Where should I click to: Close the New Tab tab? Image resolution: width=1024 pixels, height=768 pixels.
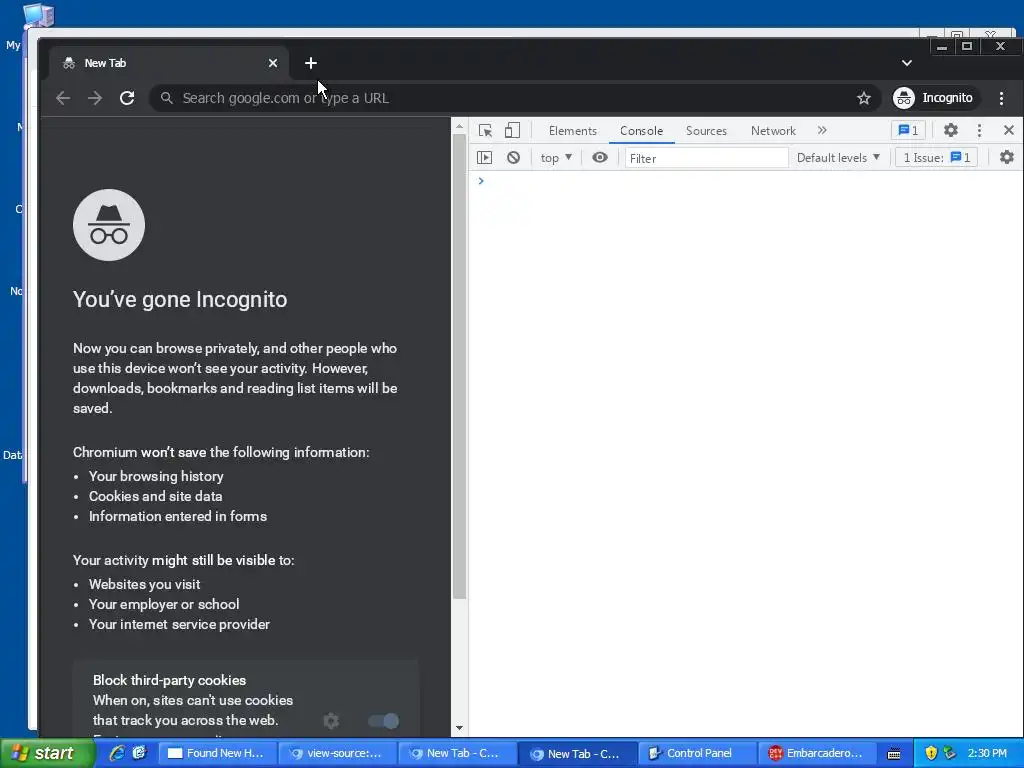pyautogui.click(x=273, y=63)
